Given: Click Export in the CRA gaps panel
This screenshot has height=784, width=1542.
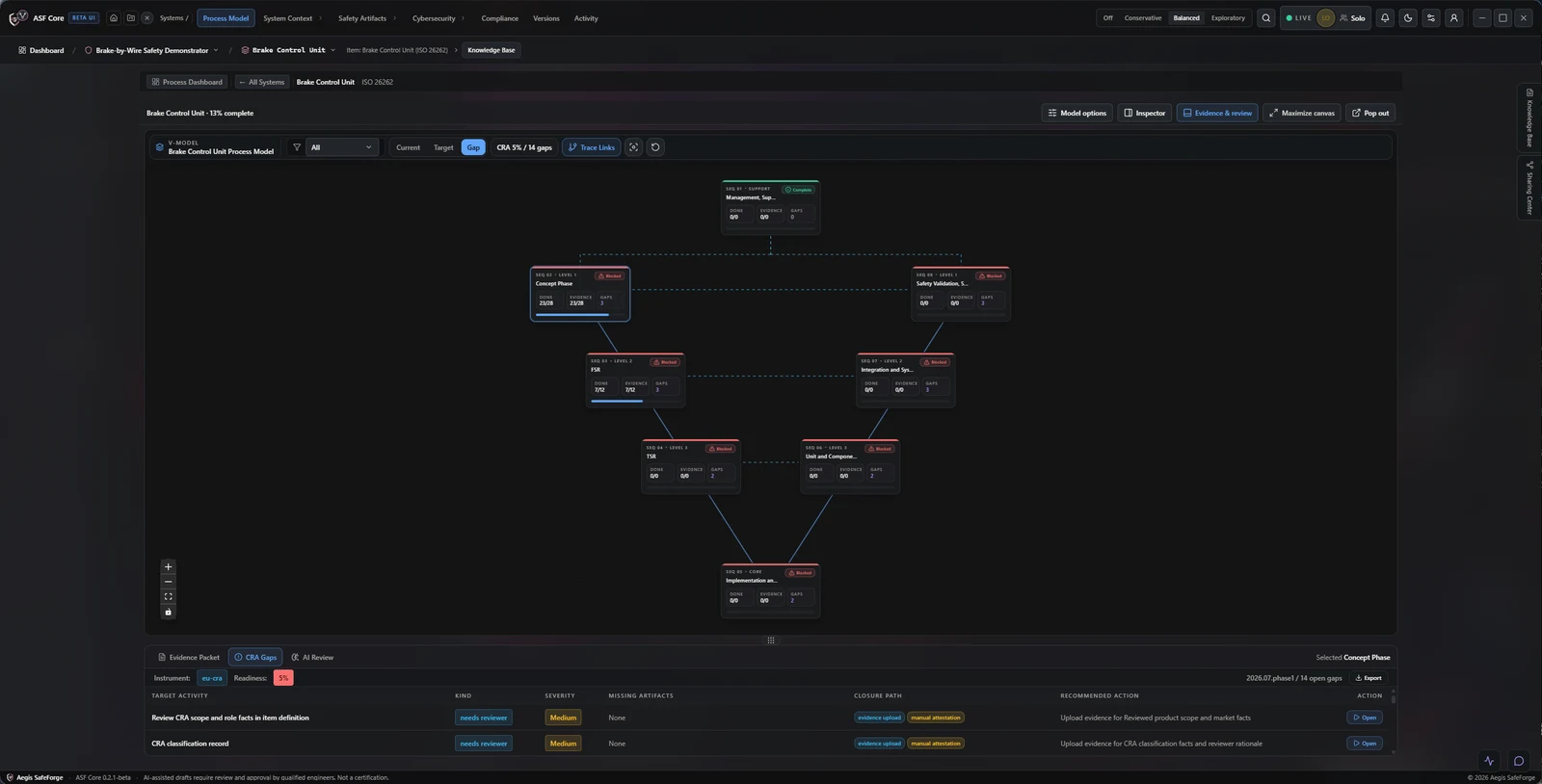Looking at the screenshot, I should [1369, 678].
